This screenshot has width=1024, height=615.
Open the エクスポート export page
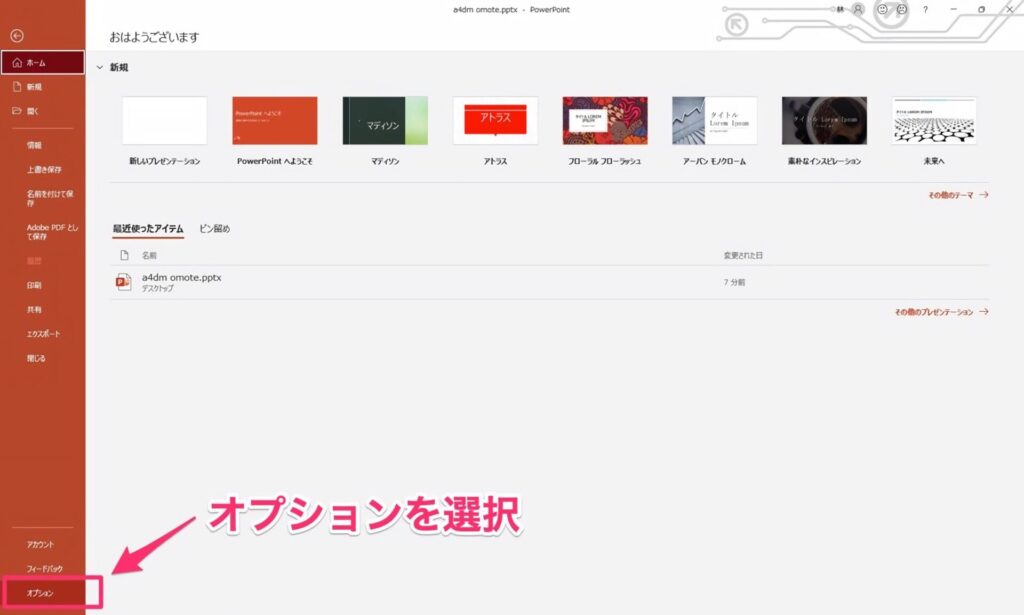(42, 334)
